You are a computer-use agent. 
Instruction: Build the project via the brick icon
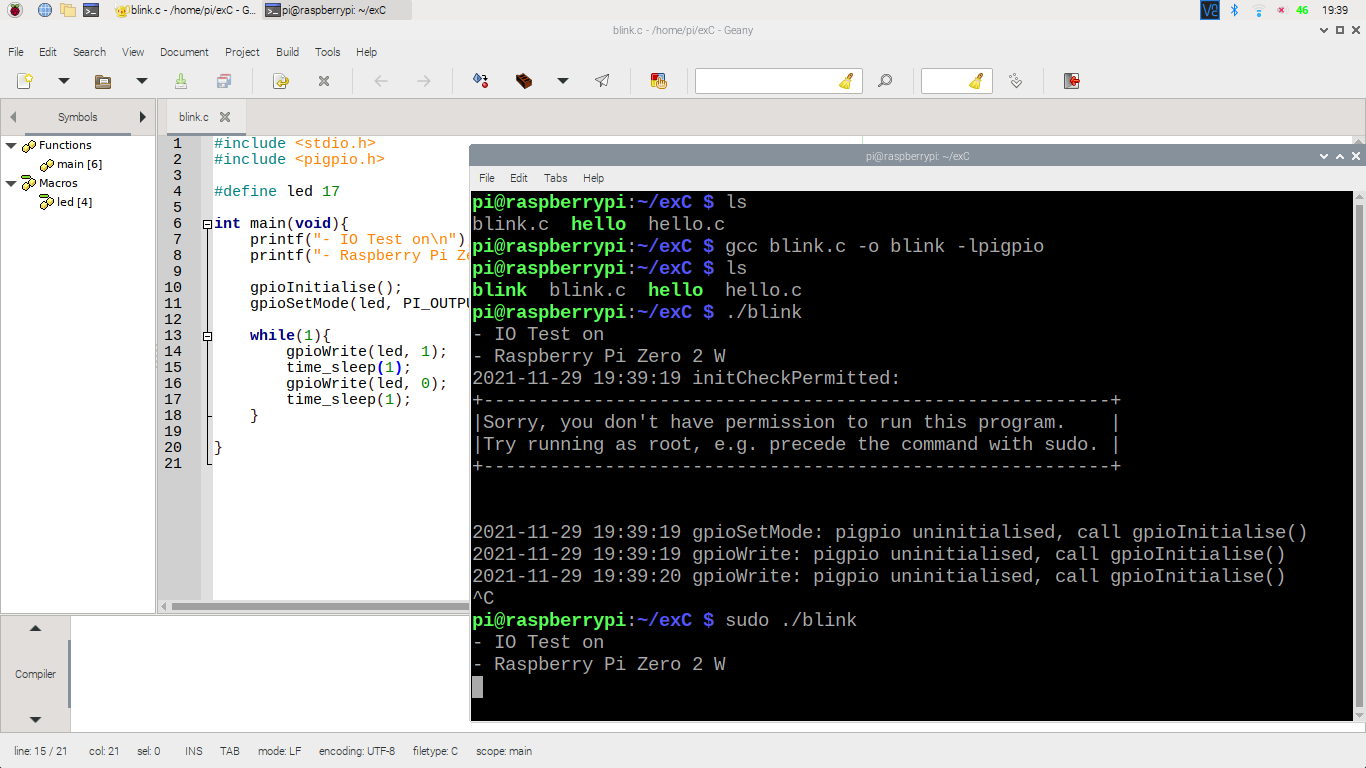point(524,81)
